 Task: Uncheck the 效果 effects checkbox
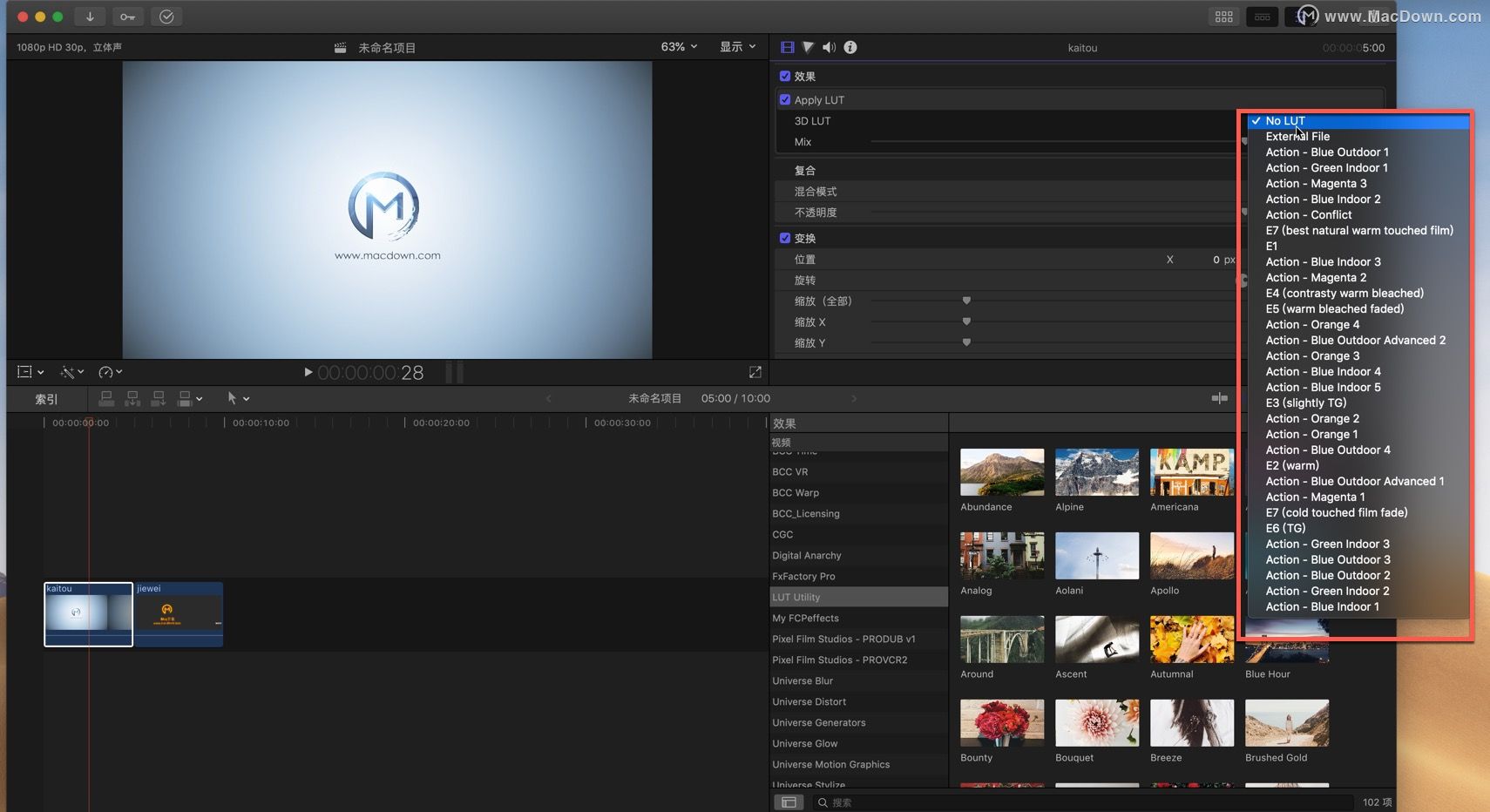point(785,76)
